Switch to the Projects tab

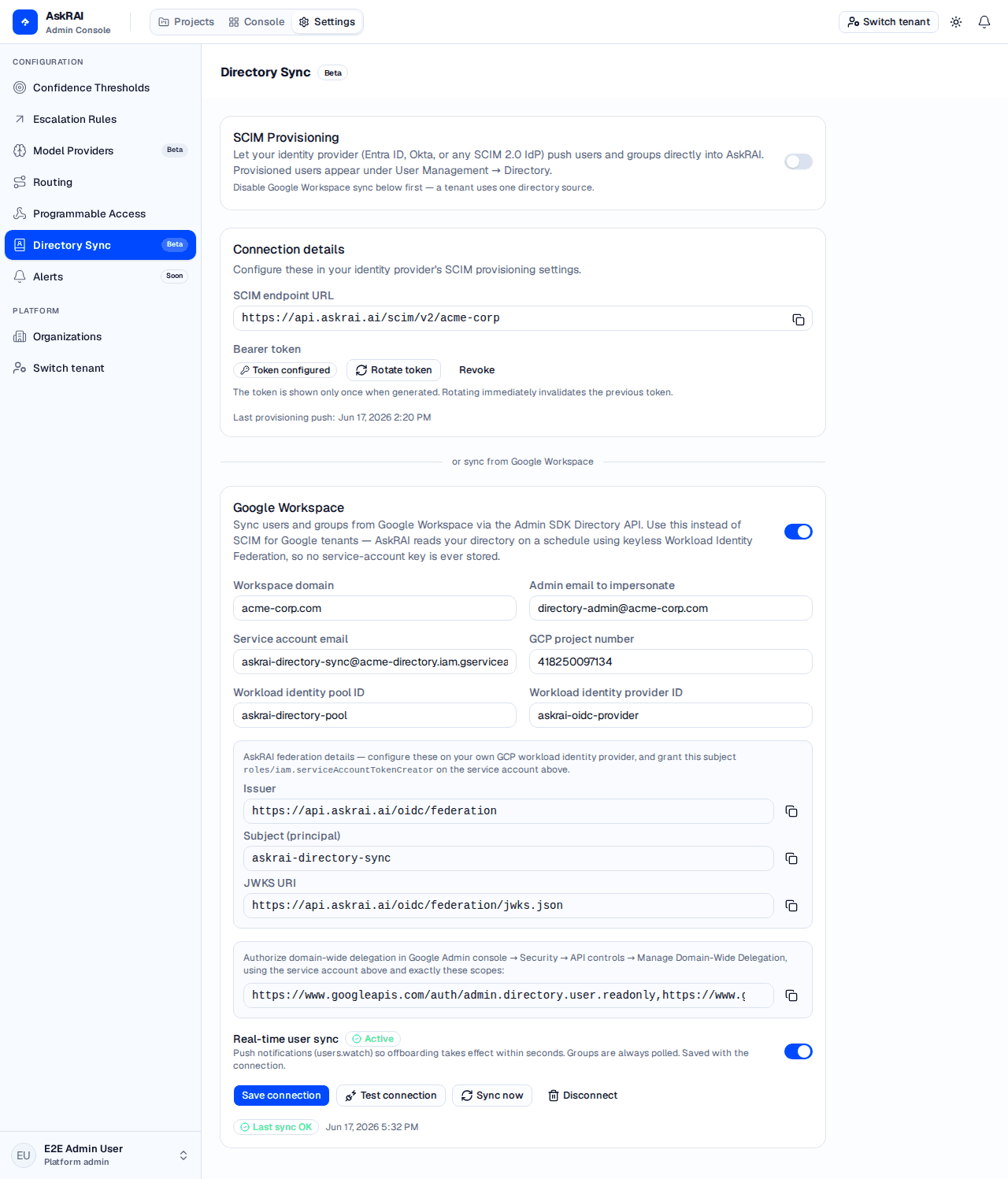[187, 22]
